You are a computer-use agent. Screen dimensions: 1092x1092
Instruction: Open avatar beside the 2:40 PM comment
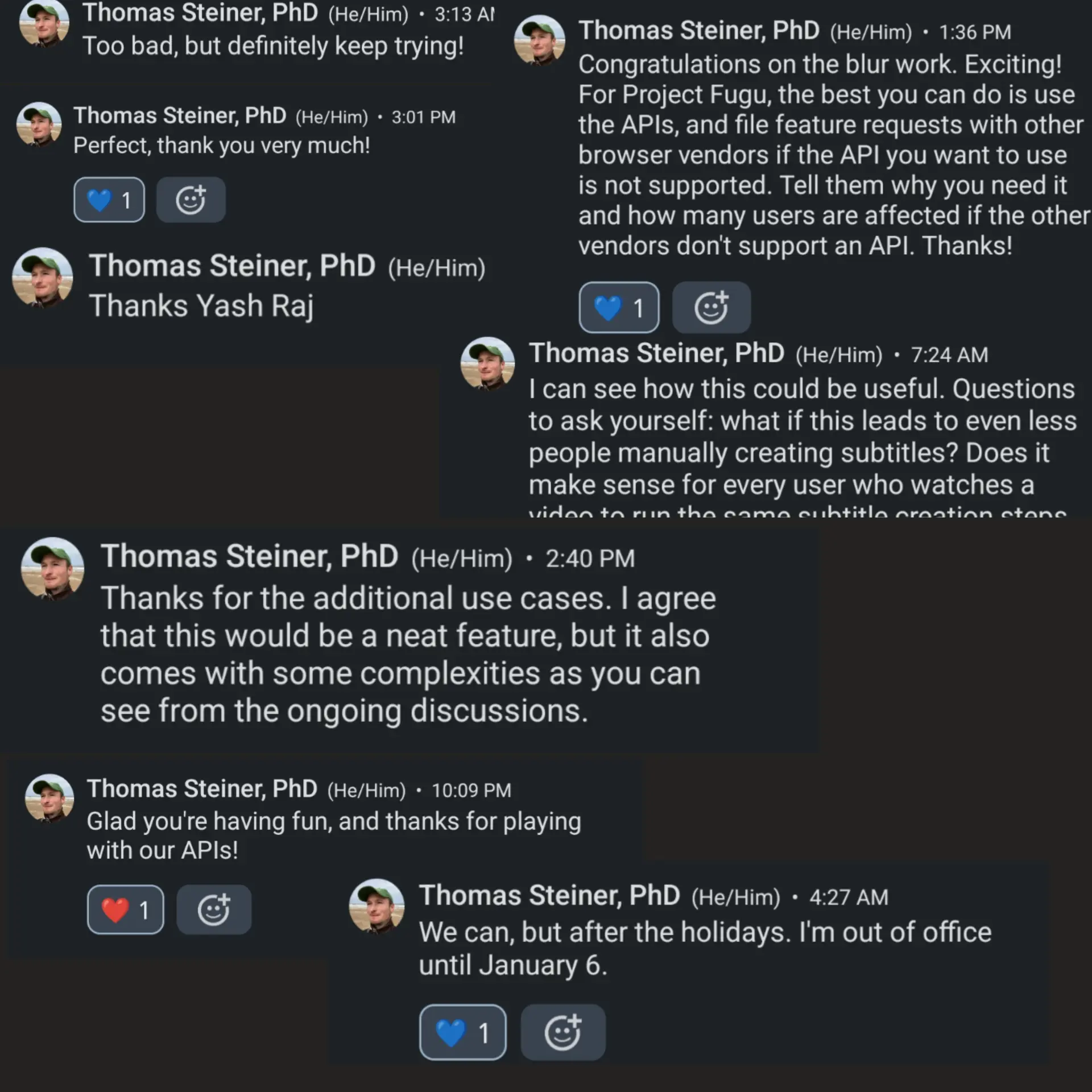pyautogui.click(x=53, y=569)
